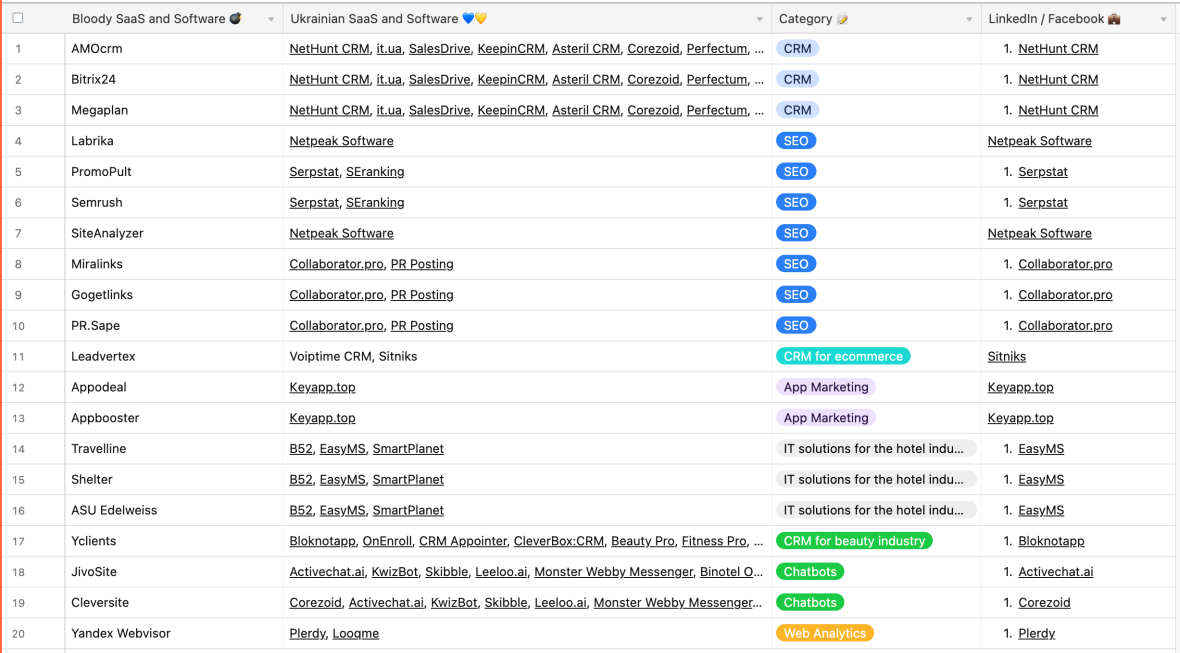Select the Semrush cell
Viewport: 1180px width, 653px height.
174,203
